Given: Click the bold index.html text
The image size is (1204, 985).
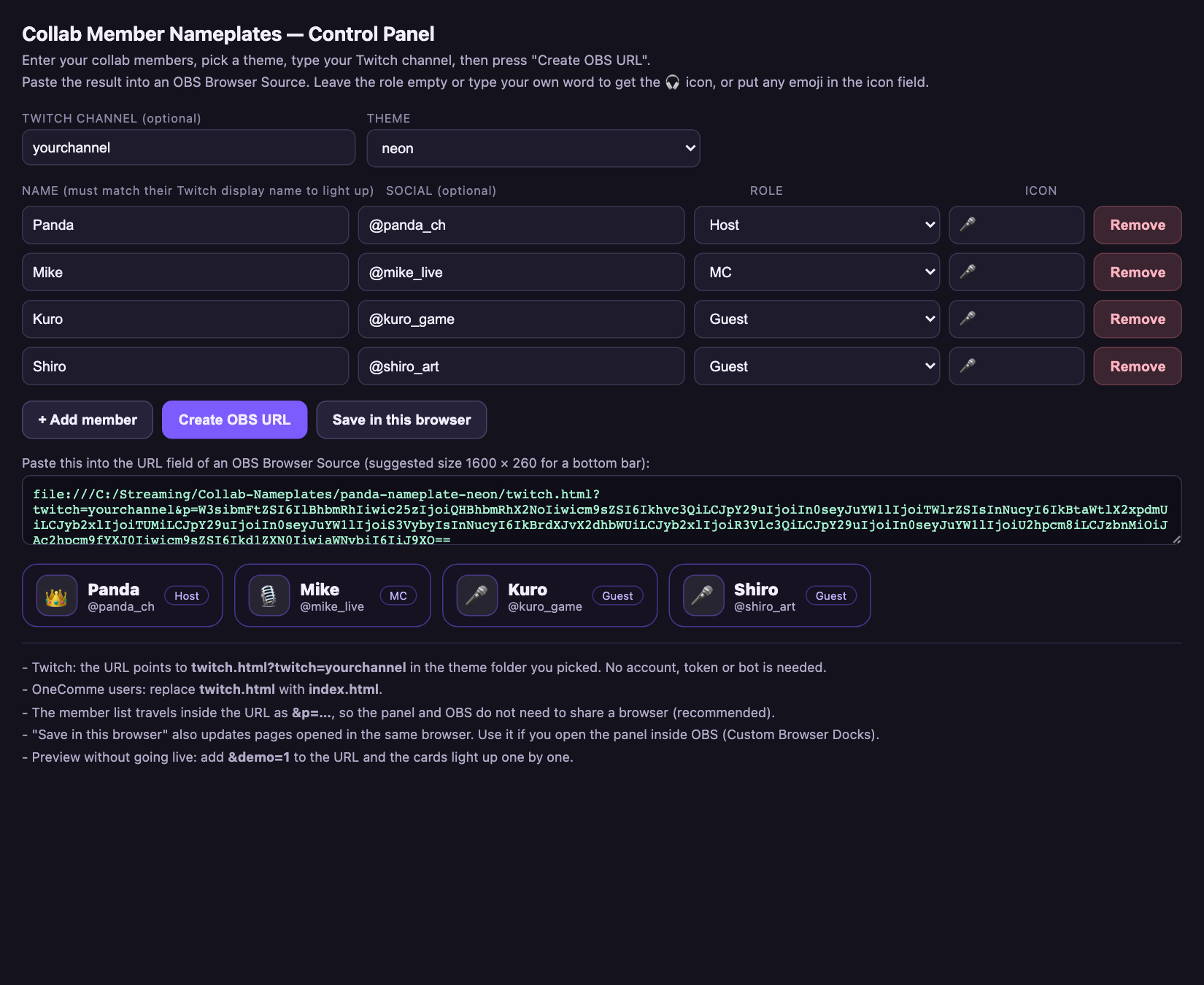Looking at the screenshot, I should (x=344, y=689).
